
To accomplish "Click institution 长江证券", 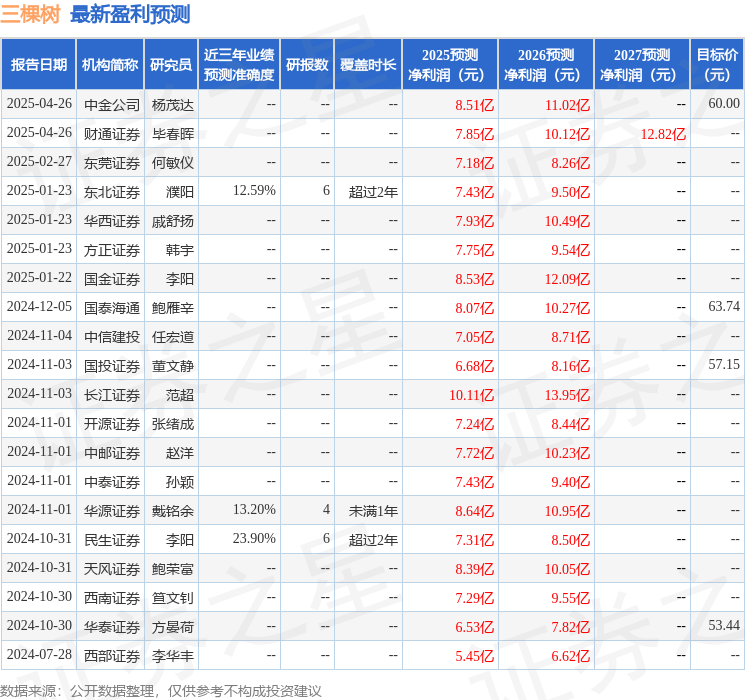I will [112, 395].
